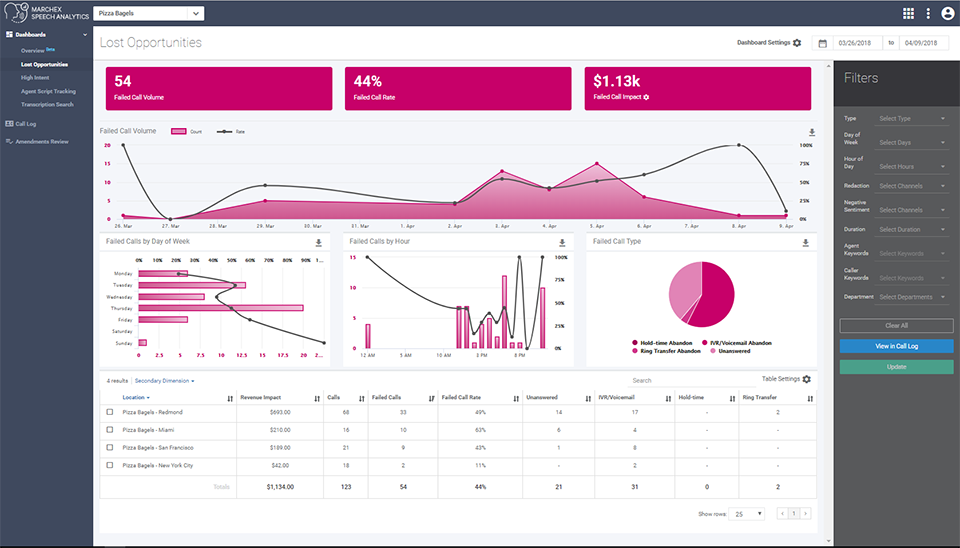The height and width of the screenshot is (548, 960).
Task: Open the Redaction filter dropdown
Action: 912,186
